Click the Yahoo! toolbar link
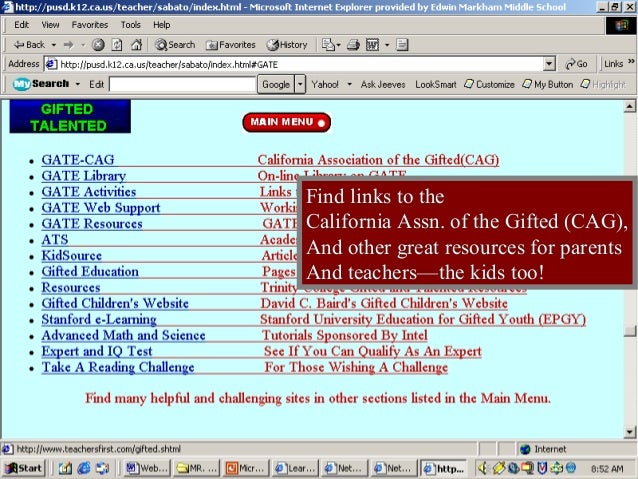The image size is (638, 479). point(325,84)
